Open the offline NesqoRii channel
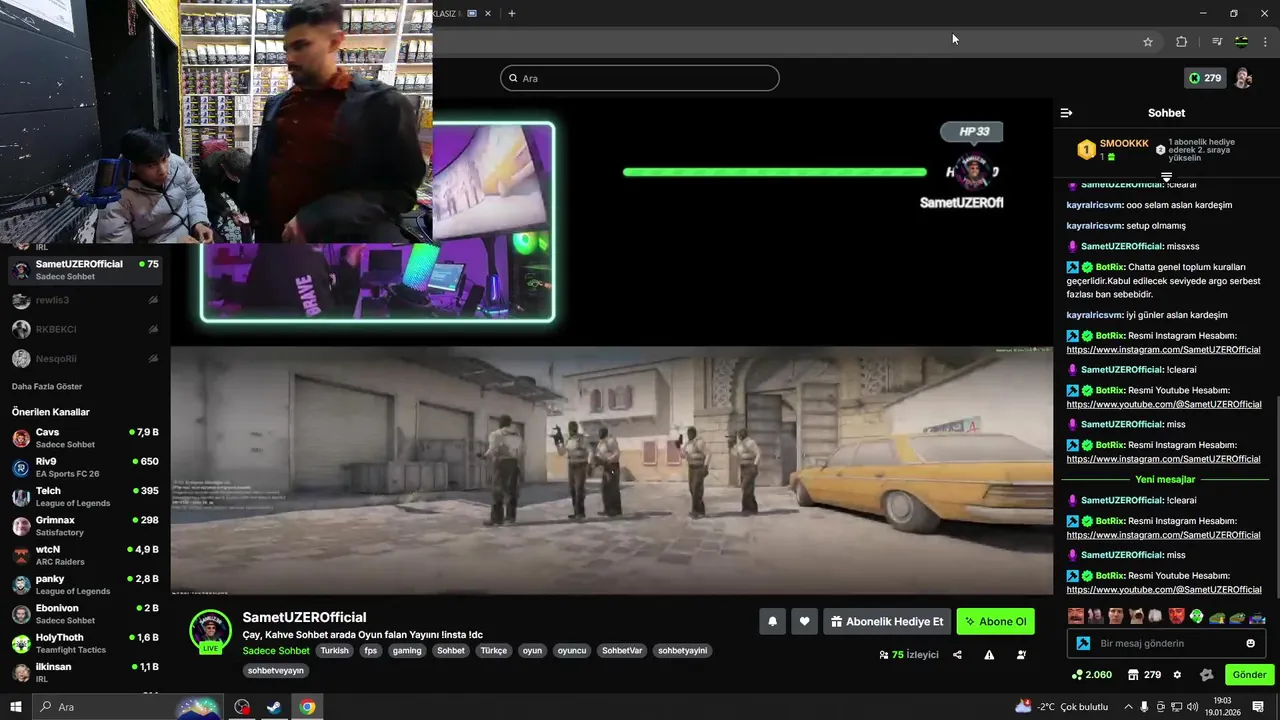The image size is (1280, 720). coord(85,358)
